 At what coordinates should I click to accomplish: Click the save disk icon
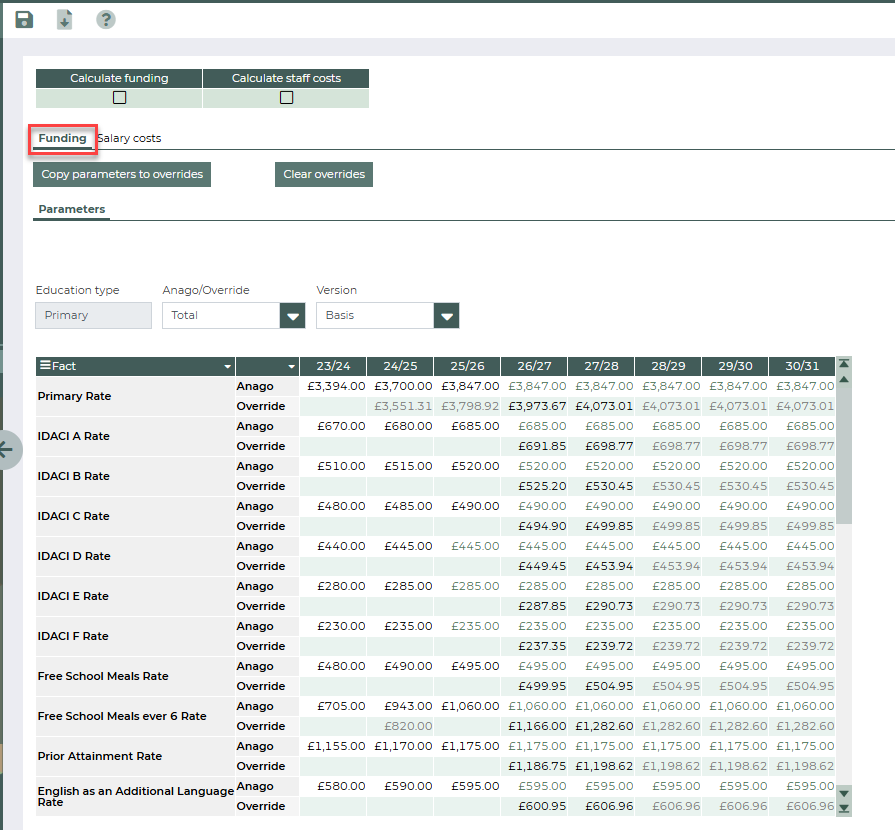pyautogui.click(x=24, y=19)
